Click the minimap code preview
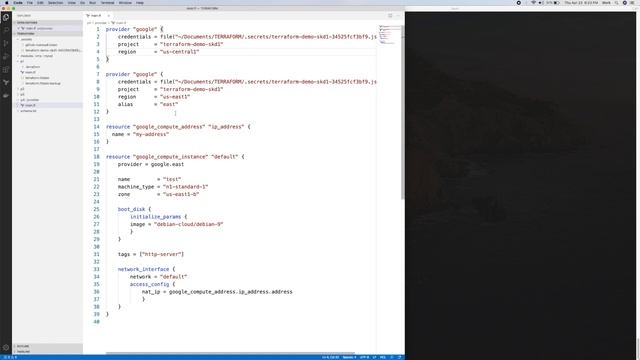The width and height of the screenshot is (640, 360). pyautogui.click(x=389, y=35)
